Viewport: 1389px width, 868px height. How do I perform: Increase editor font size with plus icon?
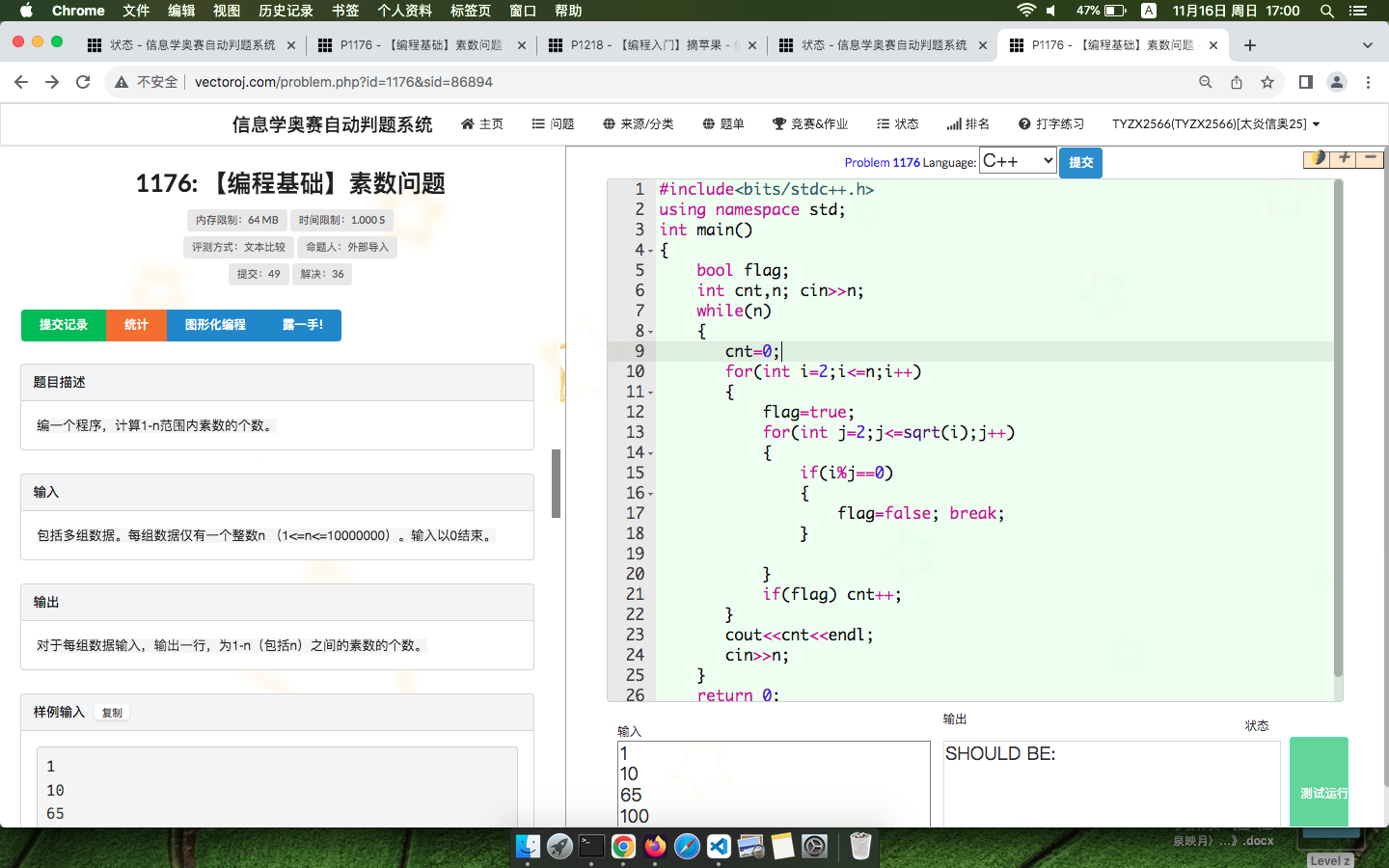tap(1343, 159)
